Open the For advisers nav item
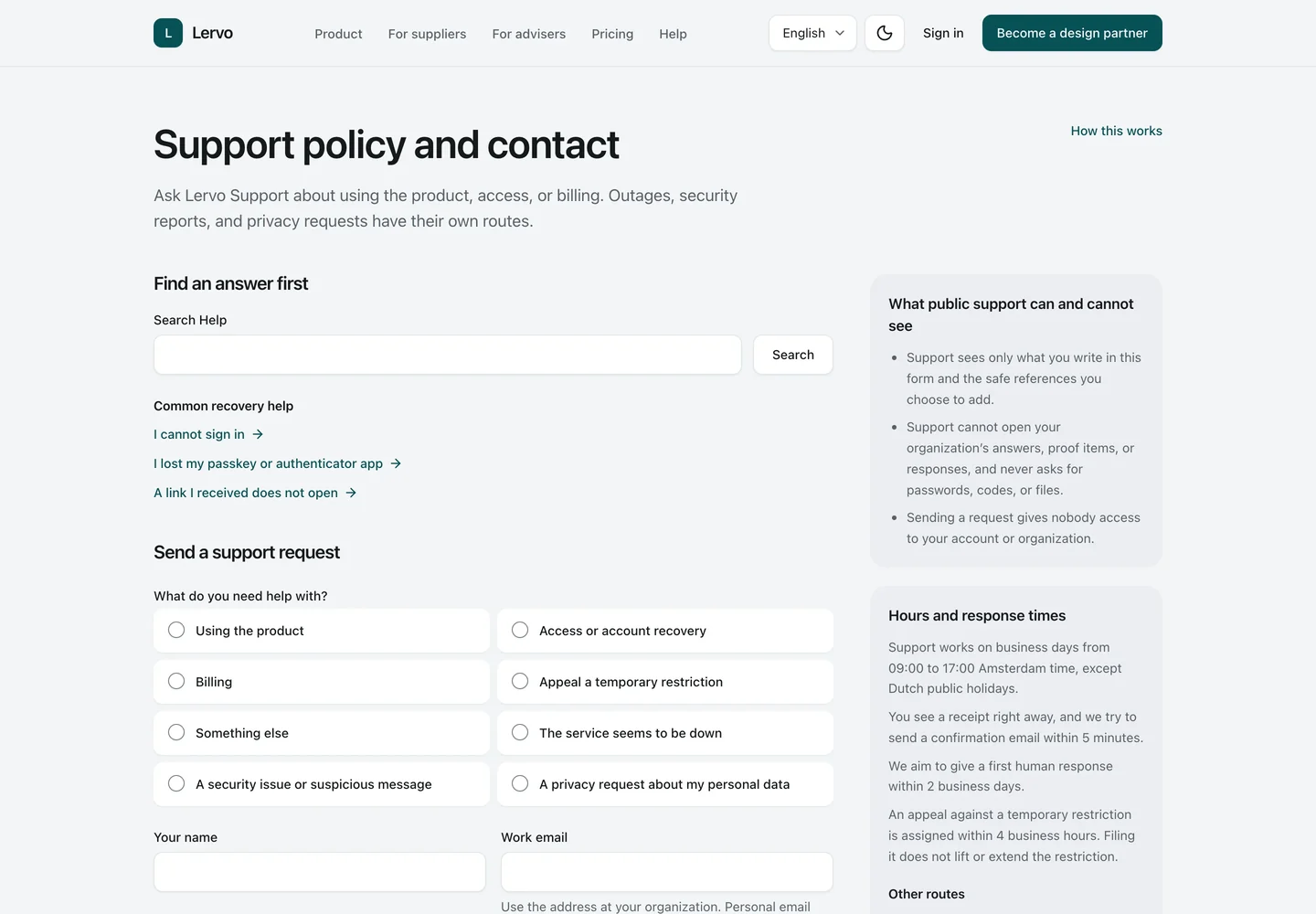 click(x=528, y=34)
